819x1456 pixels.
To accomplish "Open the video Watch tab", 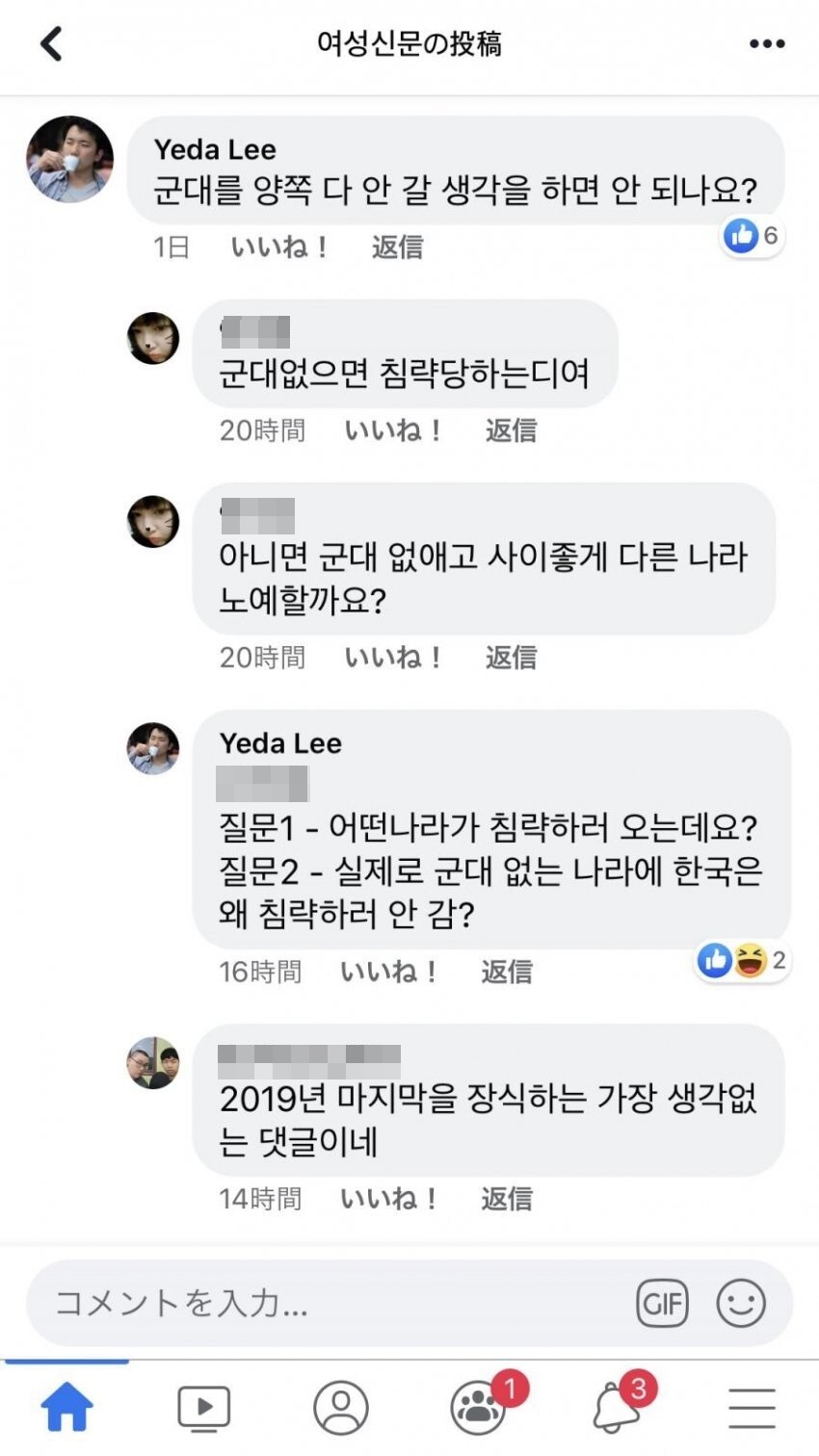I will pyautogui.click(x=204, y=1408).
